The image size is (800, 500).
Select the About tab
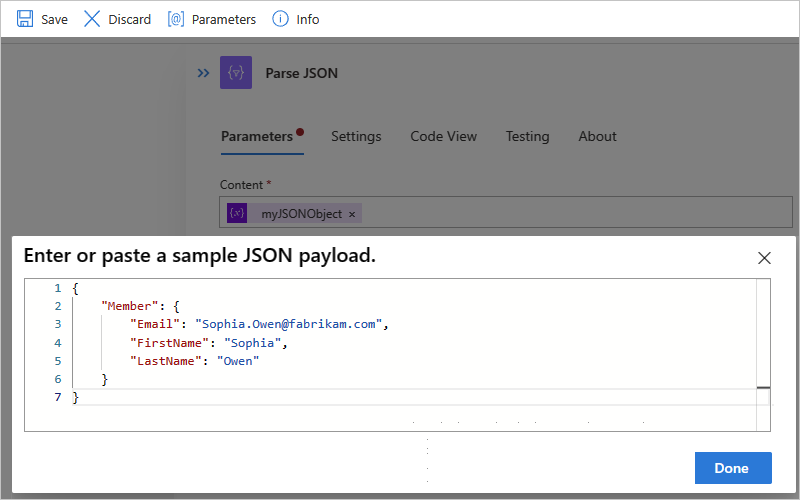[597, 136]
